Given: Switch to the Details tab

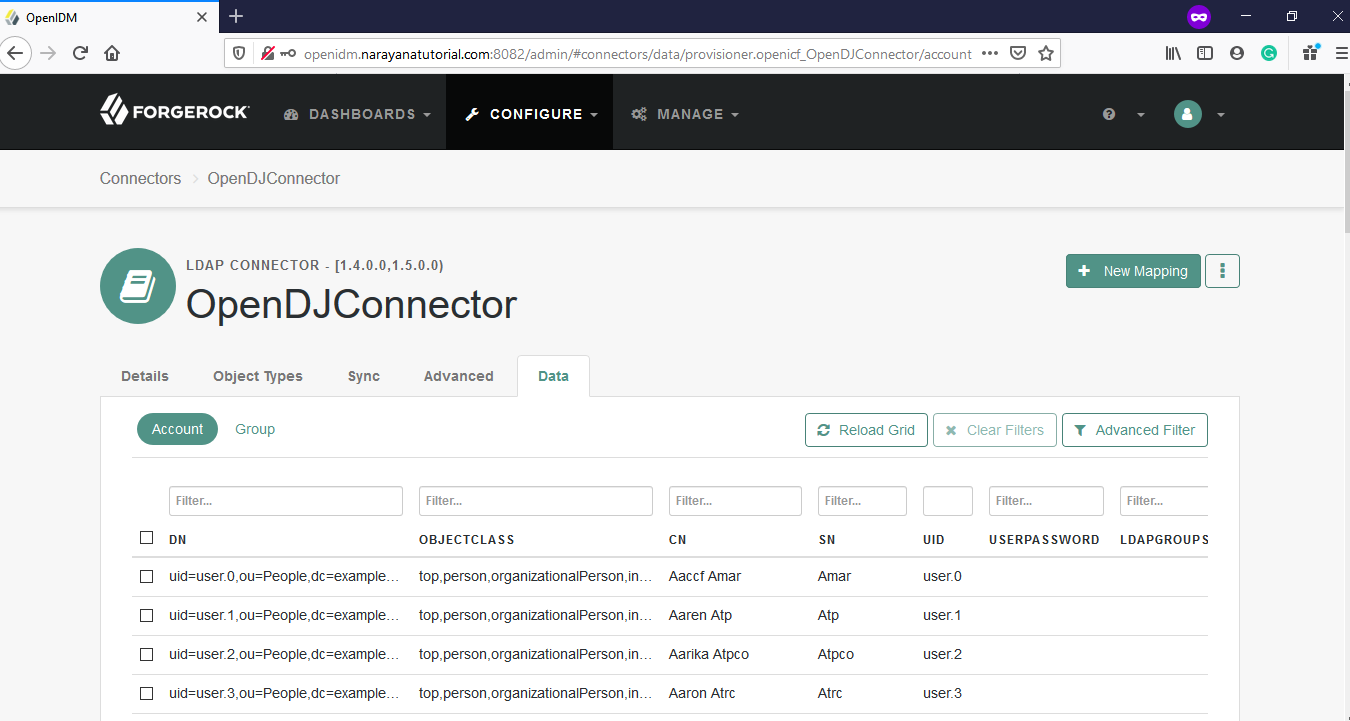Looking at the screenshot, I should [145, 376].
